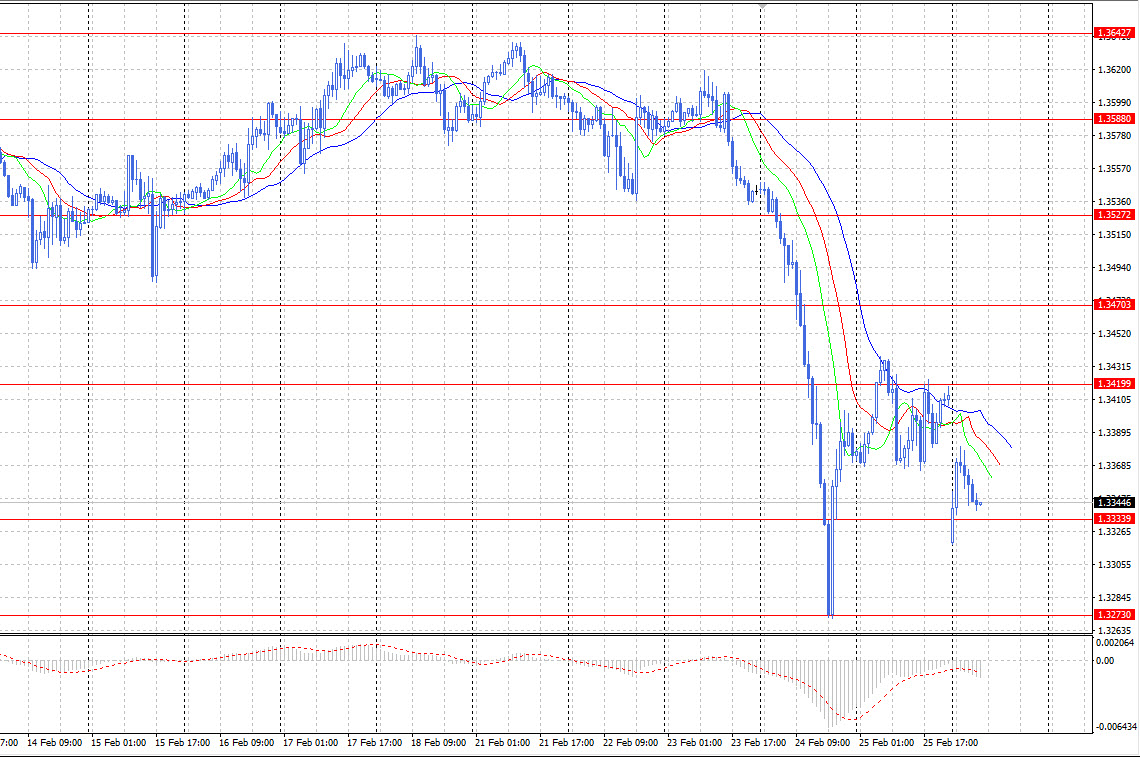Click the 25 Feb 17:00 time label
Image resolution: width=1140 pixels, height=757 pixels.
click(950, 742)
